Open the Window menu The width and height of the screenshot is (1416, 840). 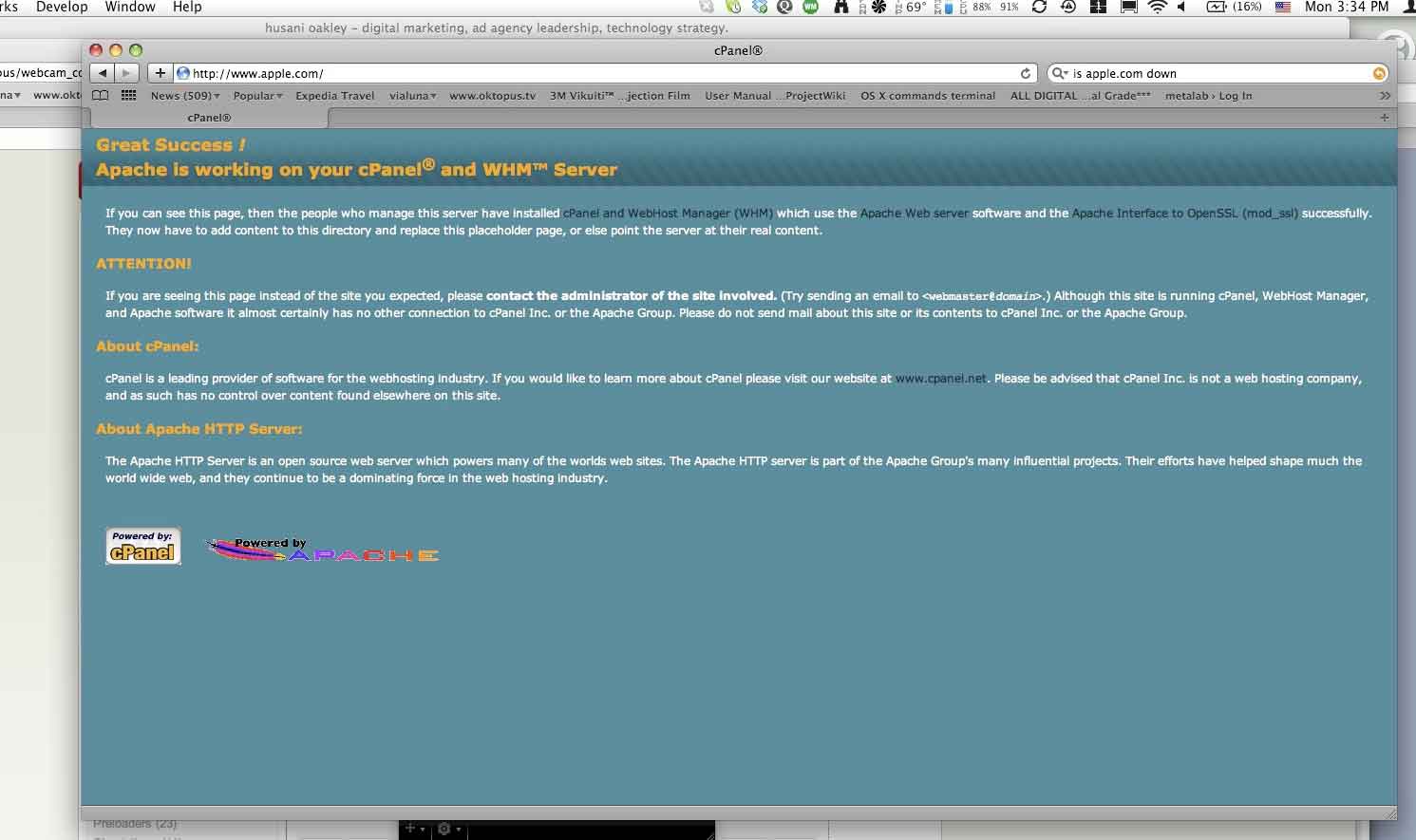[130, 7]
